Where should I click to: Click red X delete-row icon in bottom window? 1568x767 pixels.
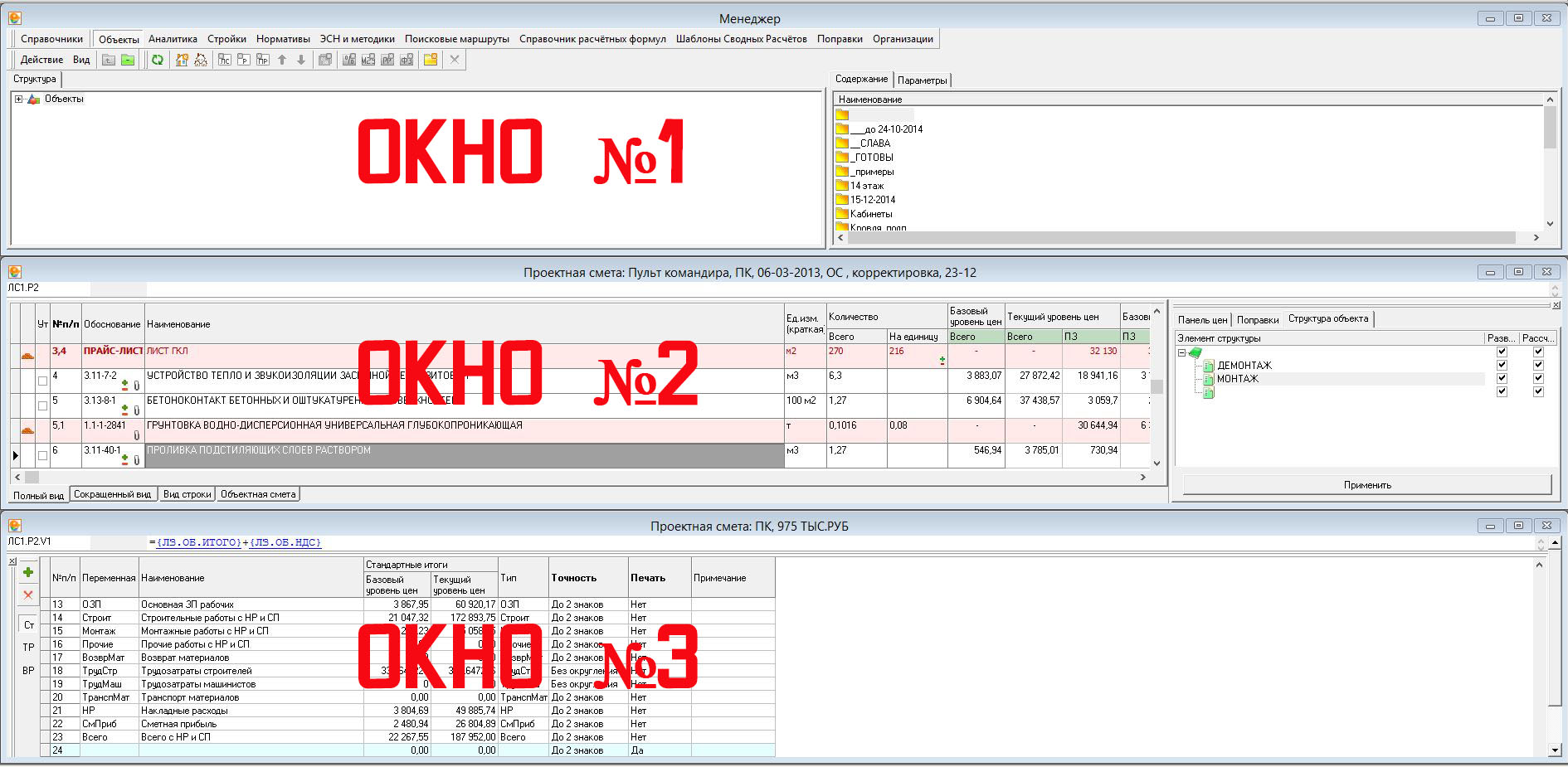(28, 595)
